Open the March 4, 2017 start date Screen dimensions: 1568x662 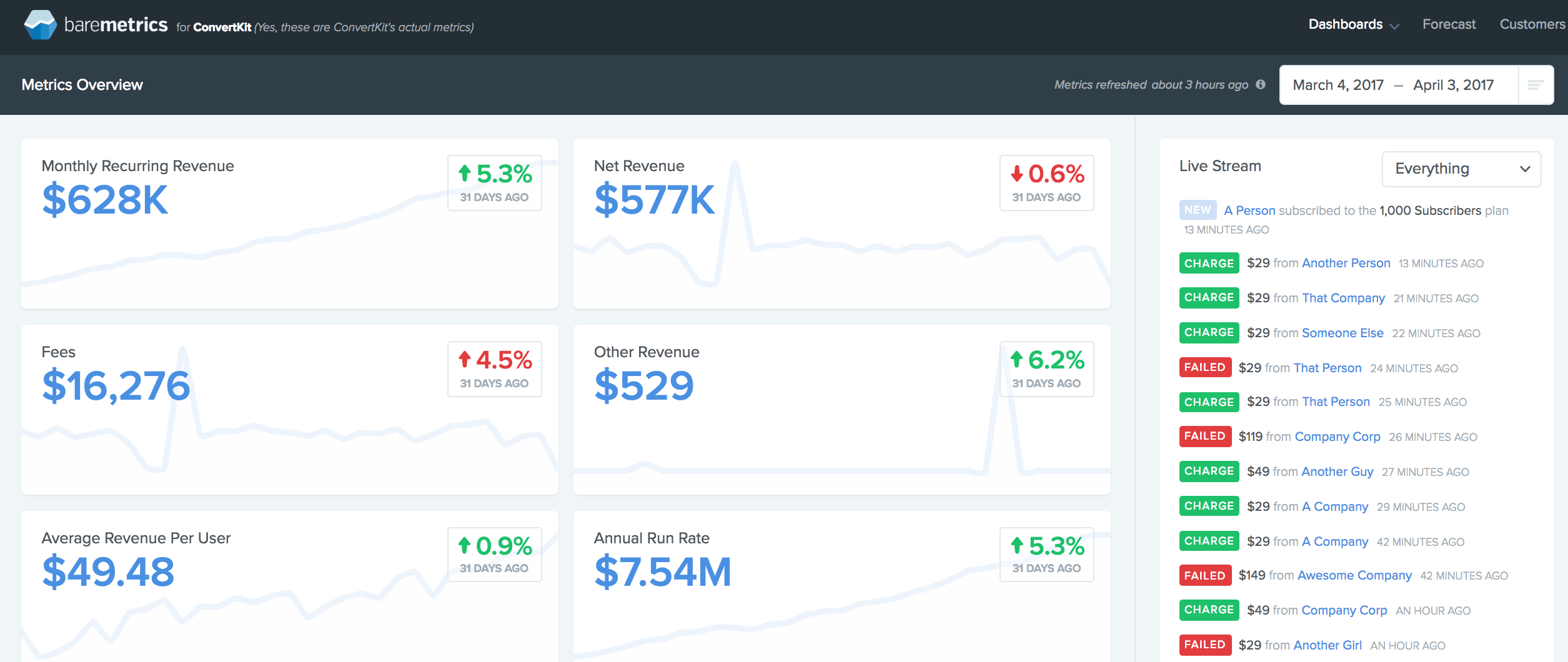tap(1338, 85)
